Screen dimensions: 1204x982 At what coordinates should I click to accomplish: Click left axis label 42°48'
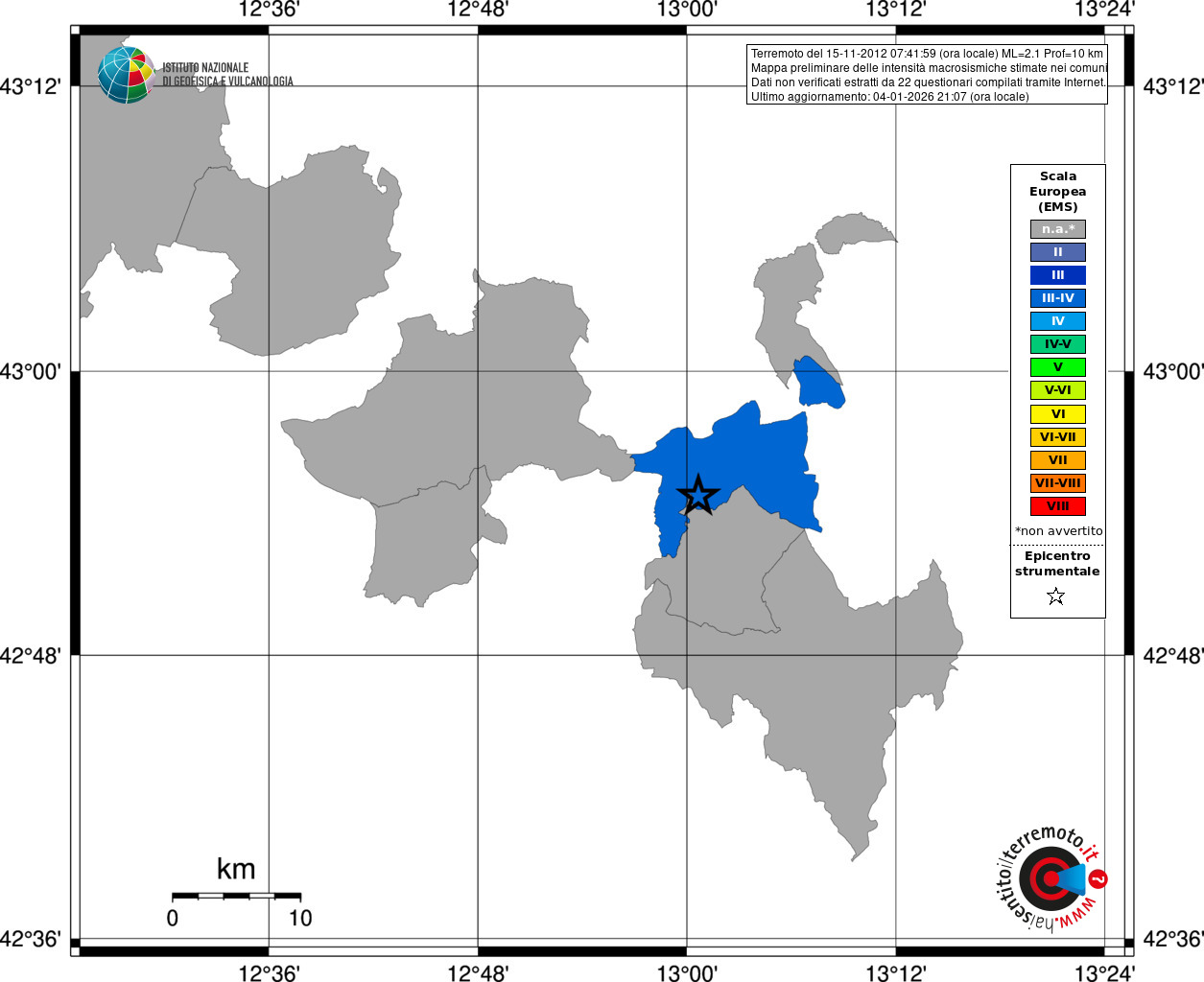[31, 655]
